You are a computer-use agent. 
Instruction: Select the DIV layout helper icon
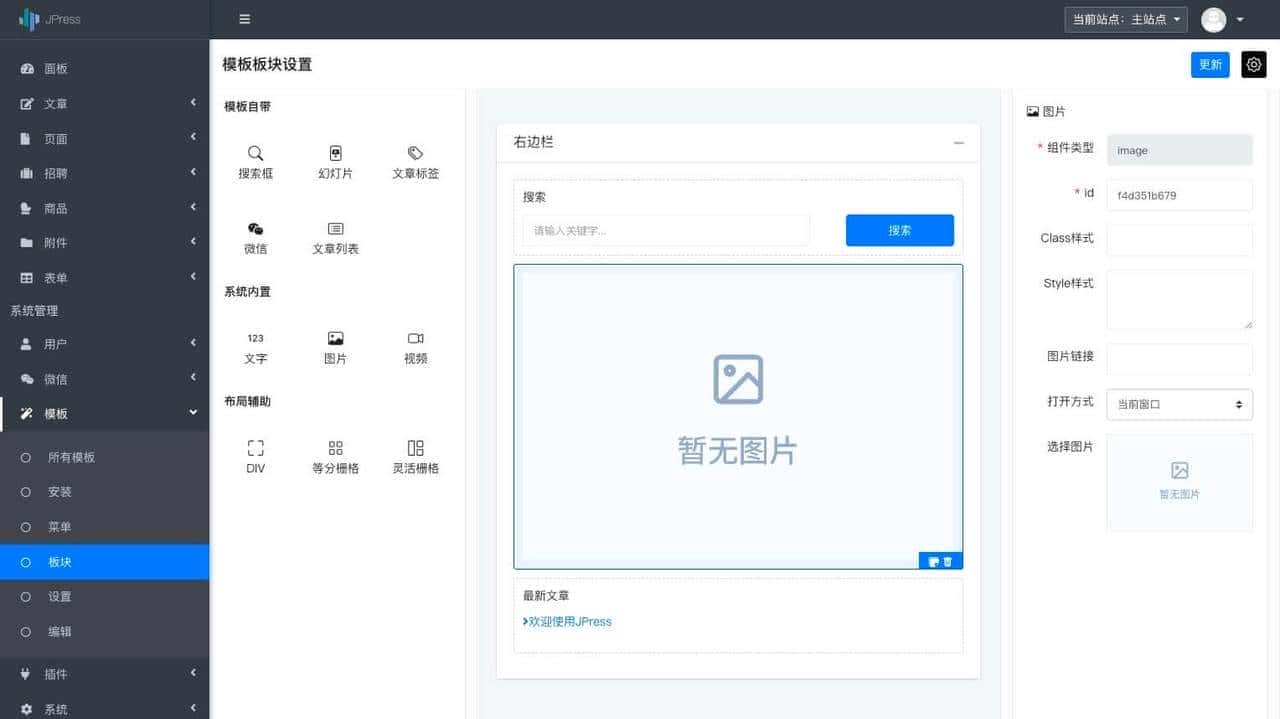tap(255, 455)
